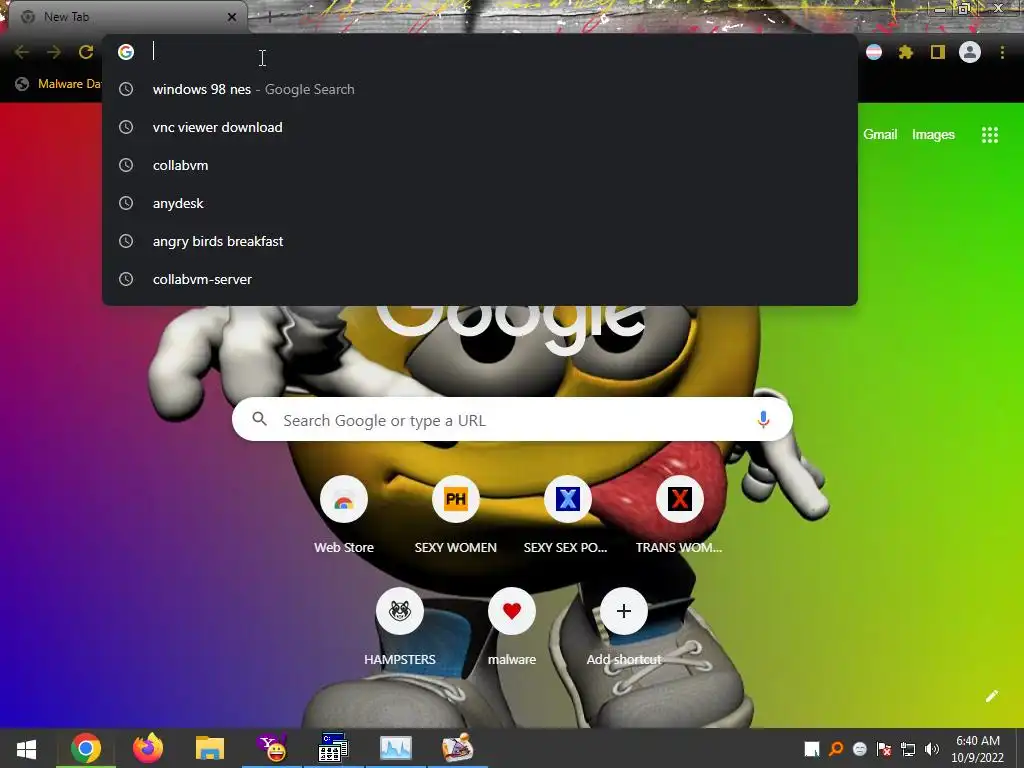The image size is (1024, 768).
Task: Open the 6:40 AM clock calendar
Action: (978, 749)
